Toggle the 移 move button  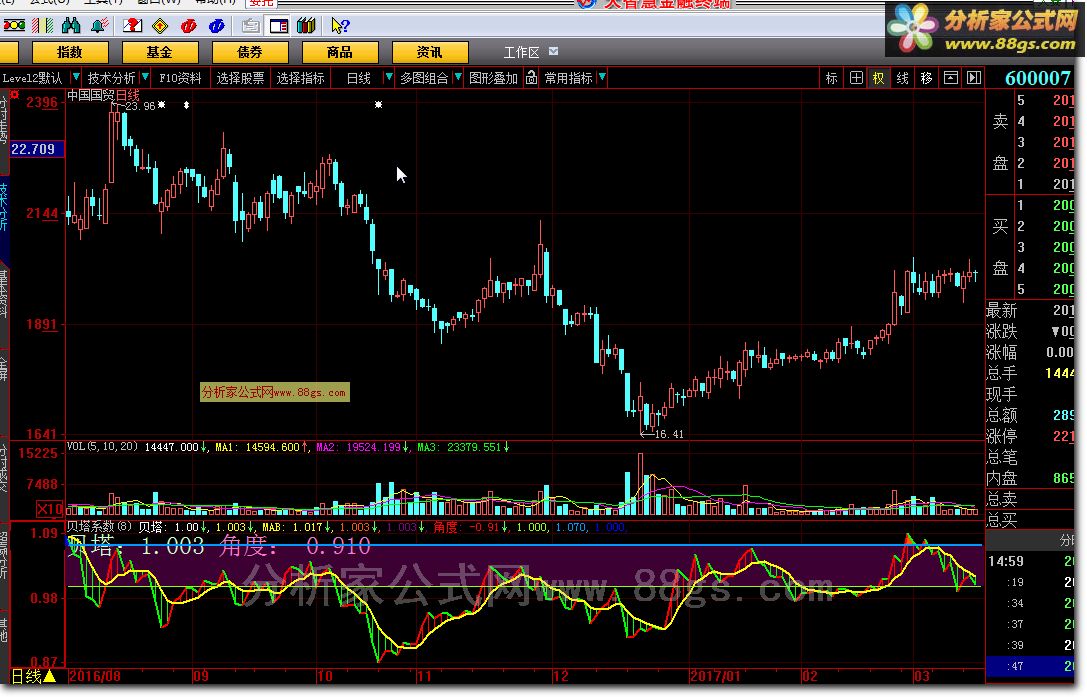[926, 78]
